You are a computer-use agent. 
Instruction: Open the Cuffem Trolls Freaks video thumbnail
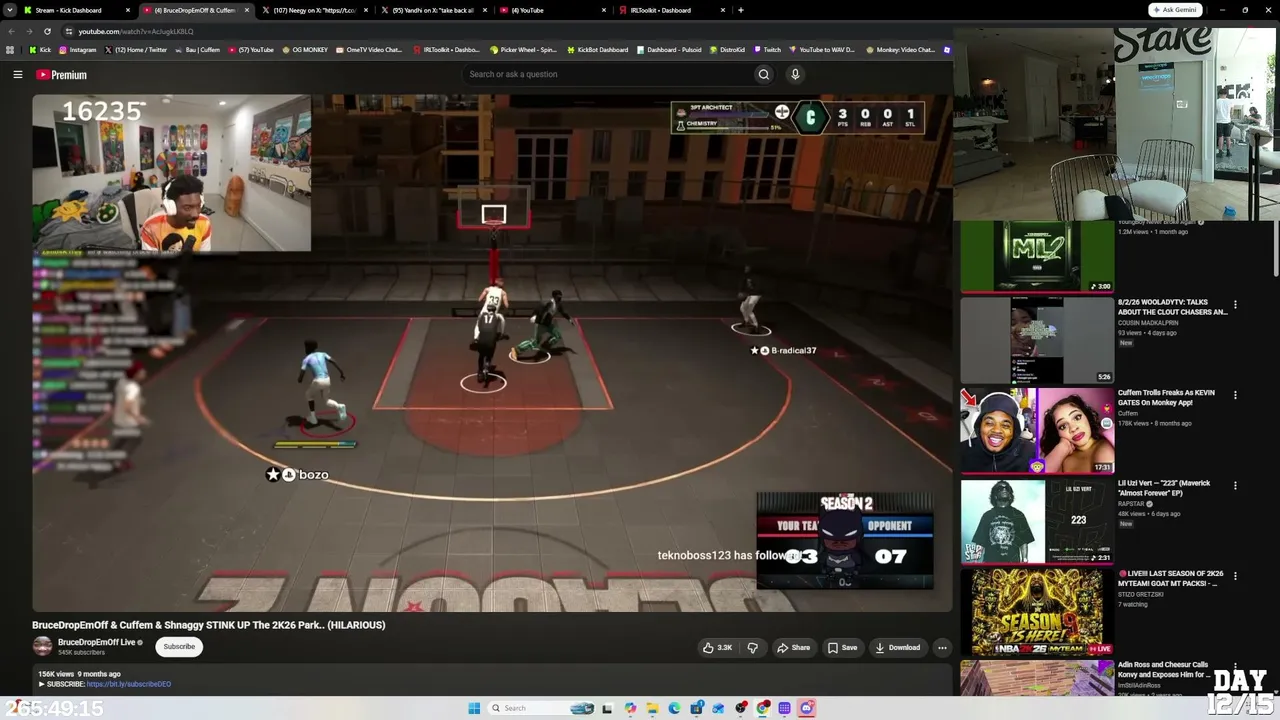click(x=1037, y=431)
